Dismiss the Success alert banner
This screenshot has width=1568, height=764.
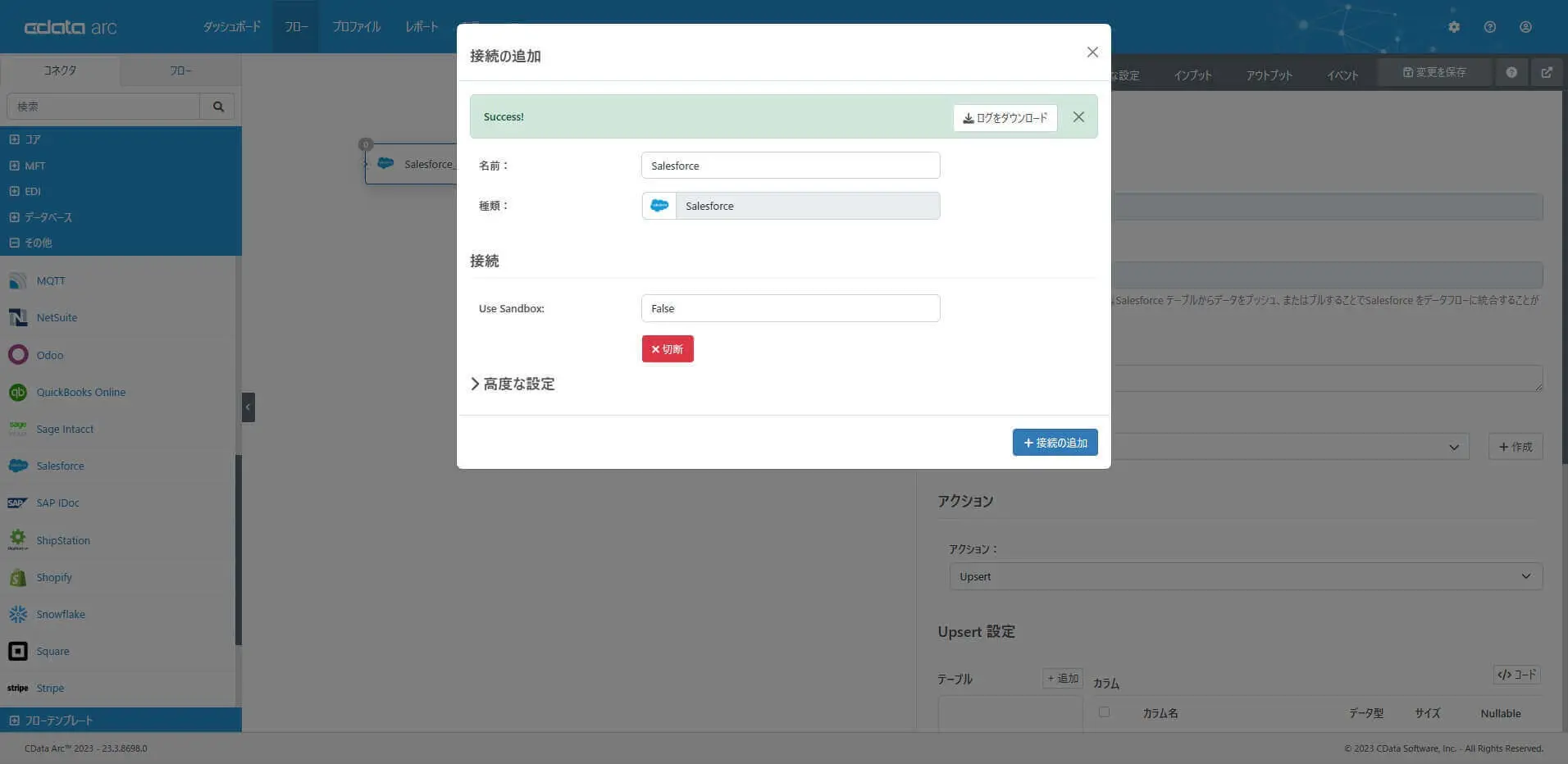click(1078, 117)
